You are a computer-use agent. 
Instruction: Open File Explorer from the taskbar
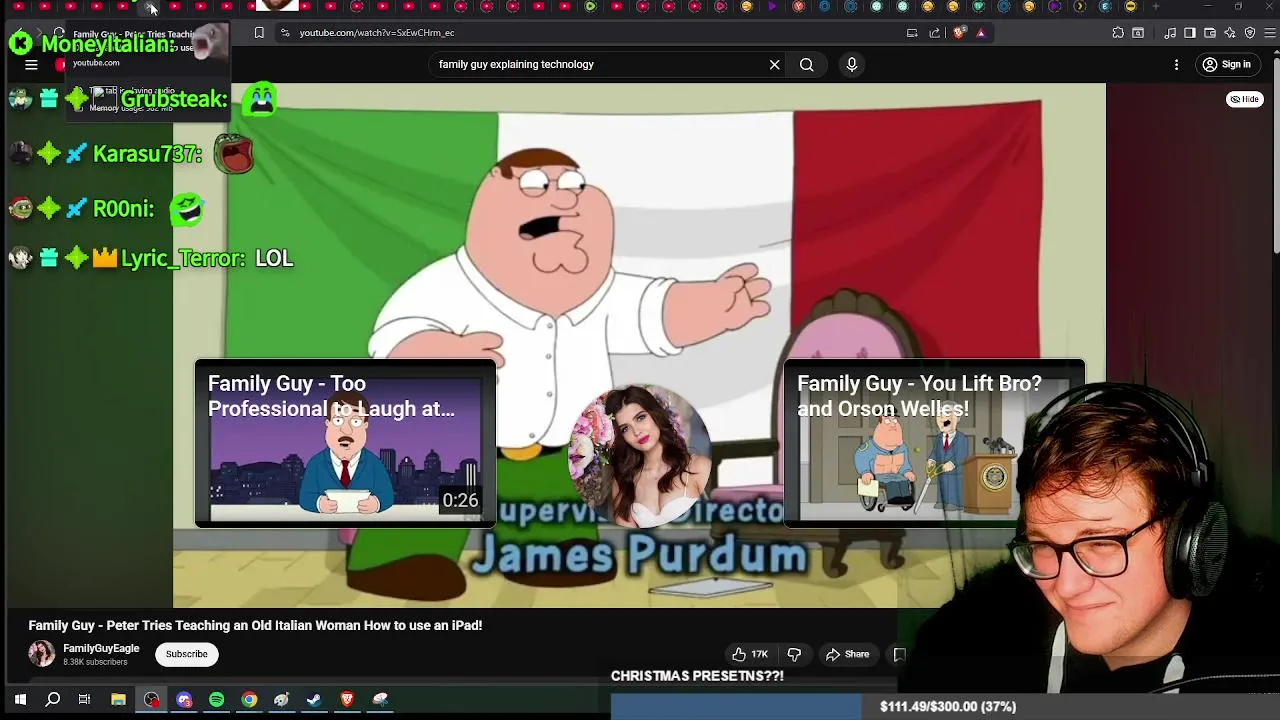(118, 700)
